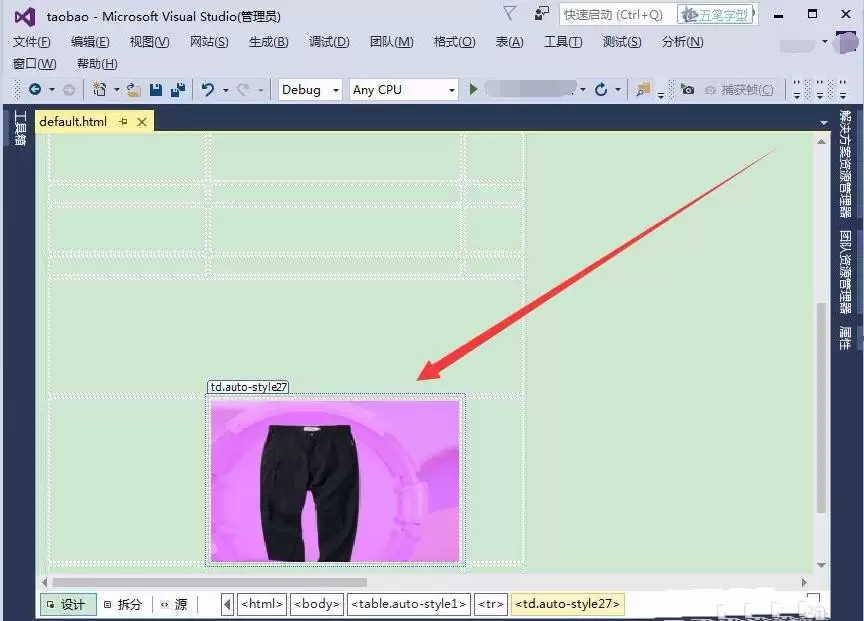Select the td.auto-style27 tag in breadcrumb
This screenshot has height=621, width=864.
(568, 604)
